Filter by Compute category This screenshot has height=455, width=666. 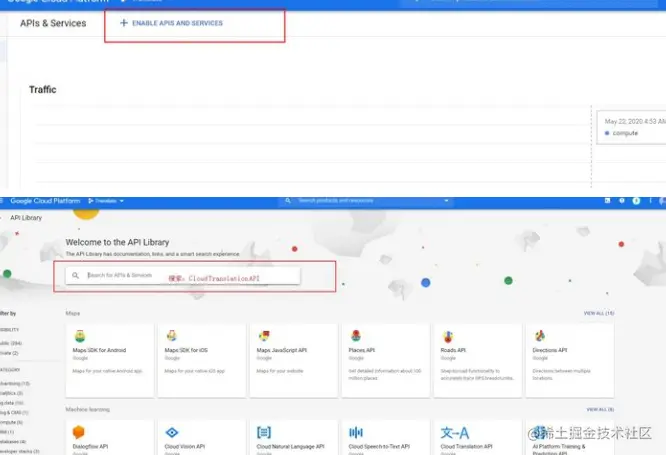[11, 422]
